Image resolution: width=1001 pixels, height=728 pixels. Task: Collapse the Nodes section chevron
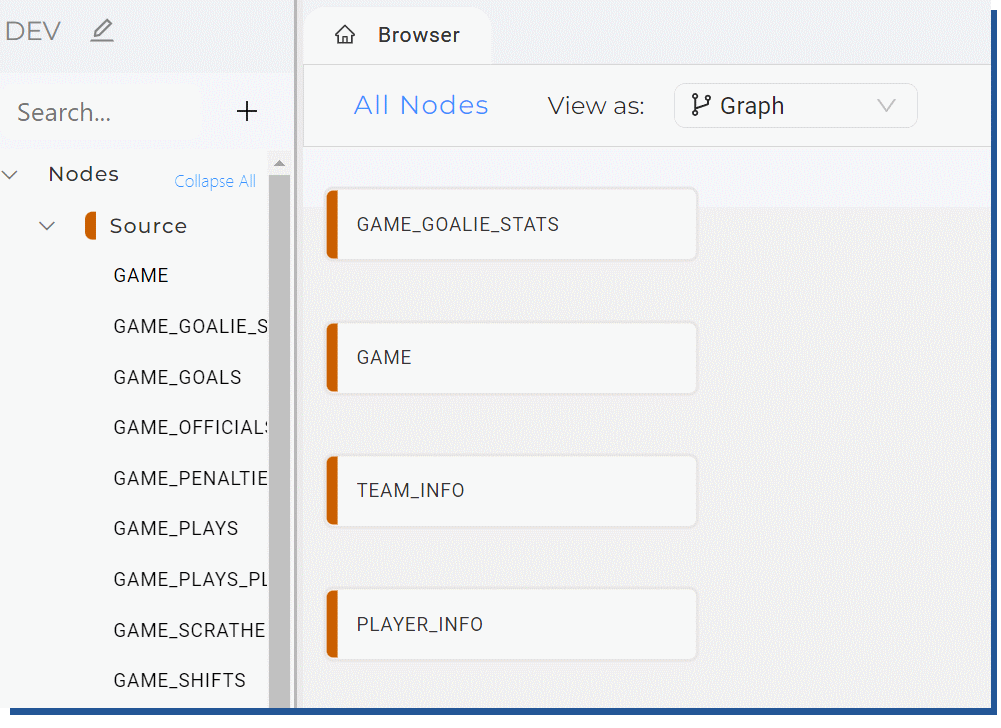(x=11, y=173)
